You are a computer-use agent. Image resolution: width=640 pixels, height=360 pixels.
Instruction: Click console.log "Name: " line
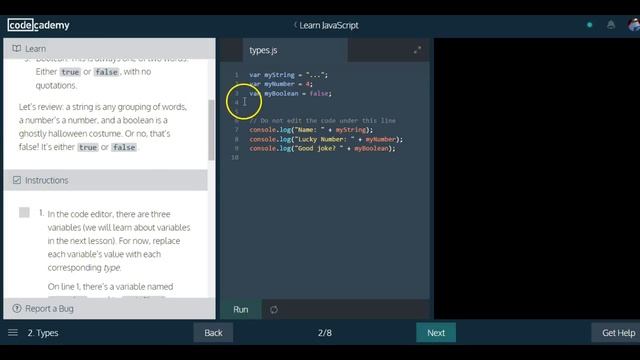click(311, 130)
